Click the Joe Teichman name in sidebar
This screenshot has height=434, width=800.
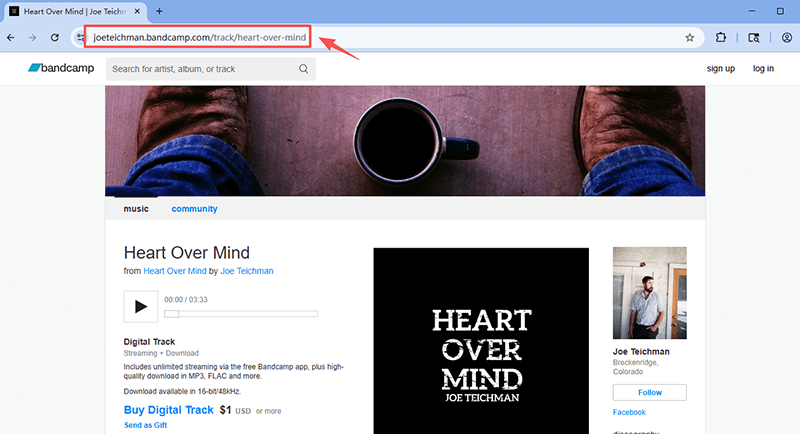(641, 351)
